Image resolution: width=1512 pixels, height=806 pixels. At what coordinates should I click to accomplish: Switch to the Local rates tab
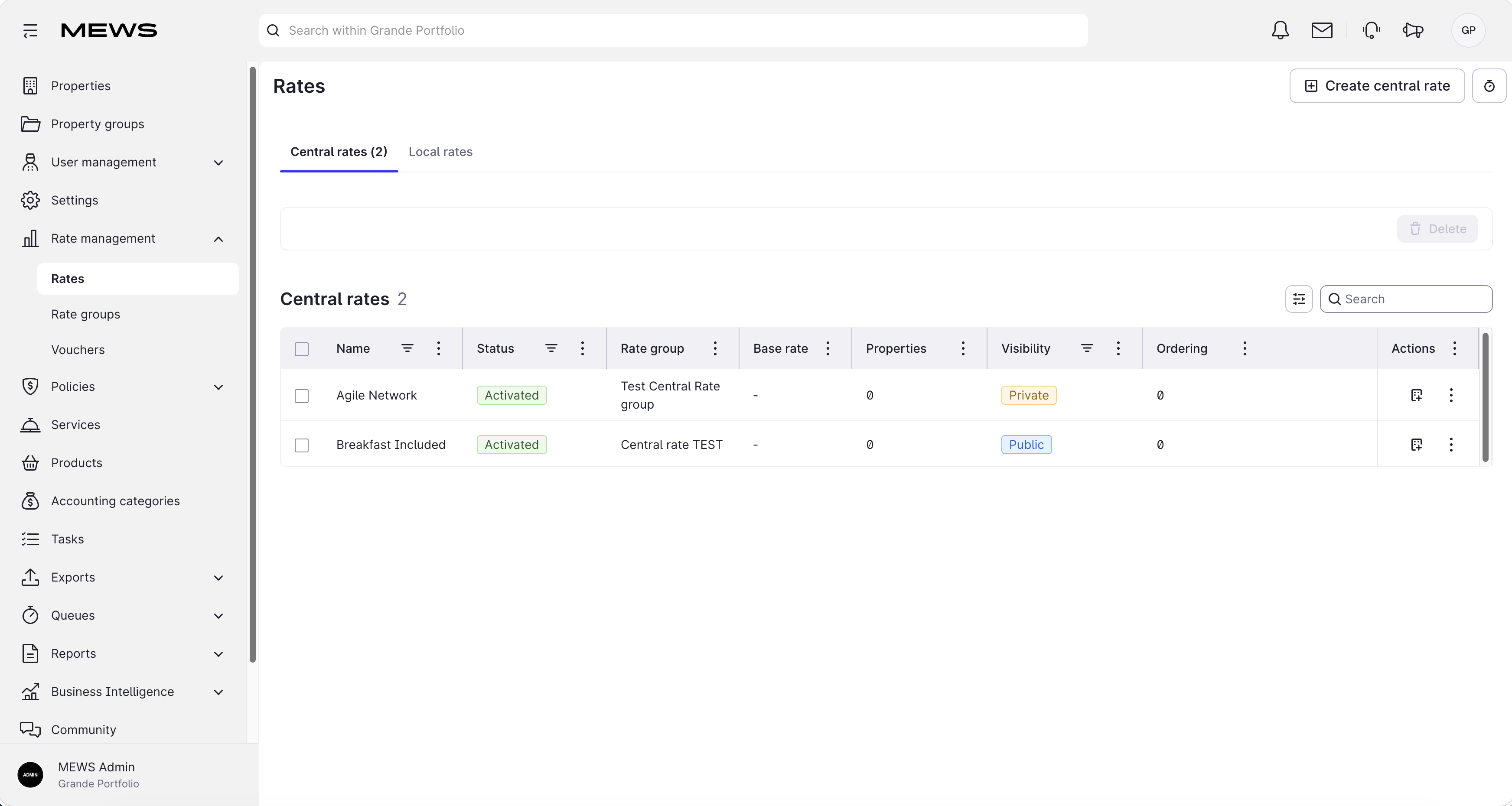pyautogui.click(x=440, y=152)
